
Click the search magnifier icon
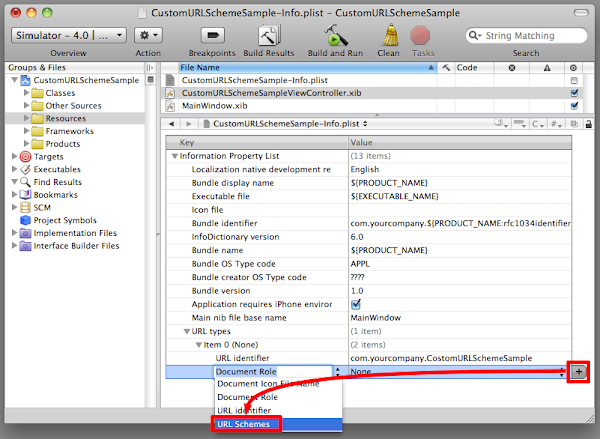pos(474,36)
